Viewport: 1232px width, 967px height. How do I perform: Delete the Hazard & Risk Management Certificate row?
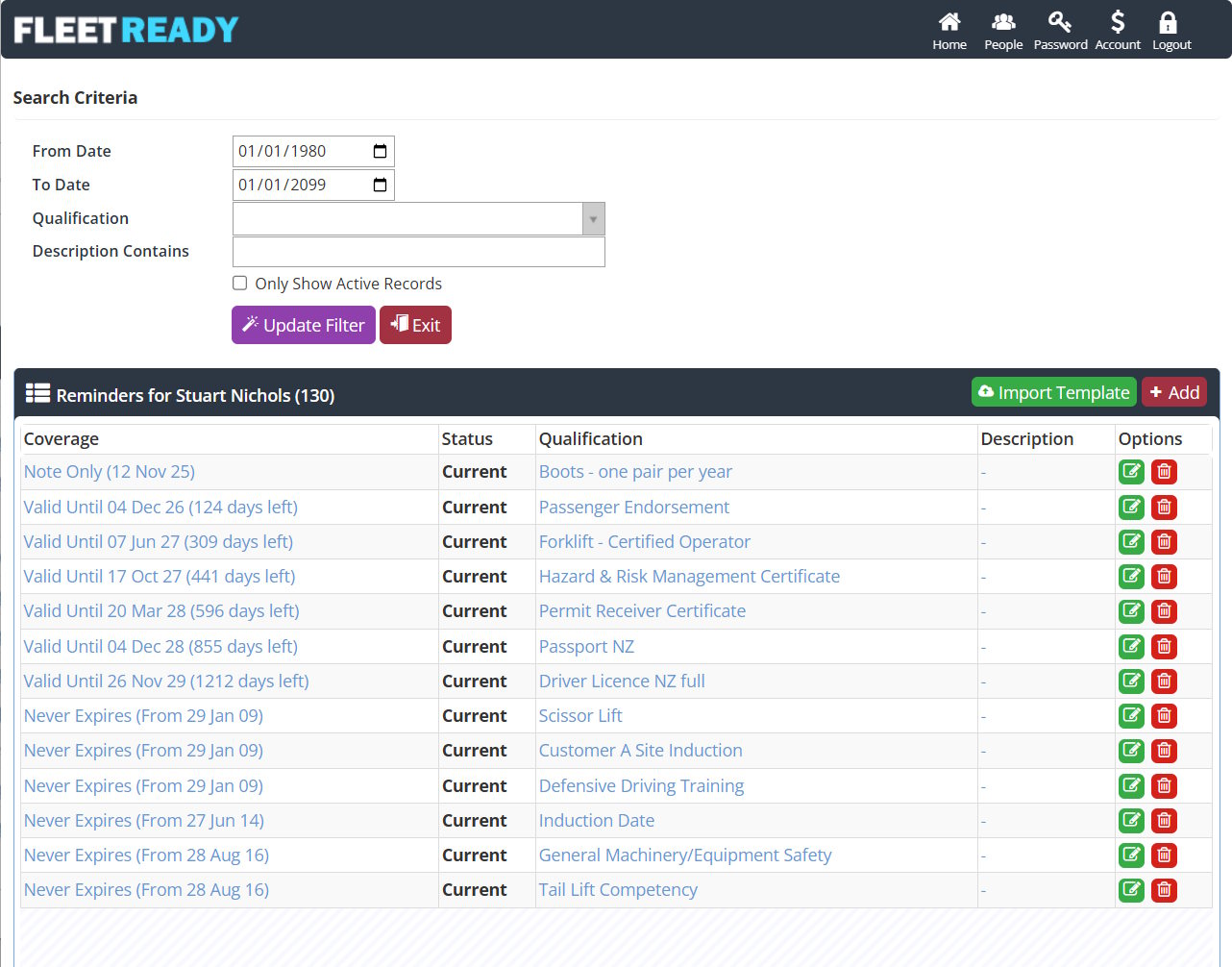[x=1164, y=577]
